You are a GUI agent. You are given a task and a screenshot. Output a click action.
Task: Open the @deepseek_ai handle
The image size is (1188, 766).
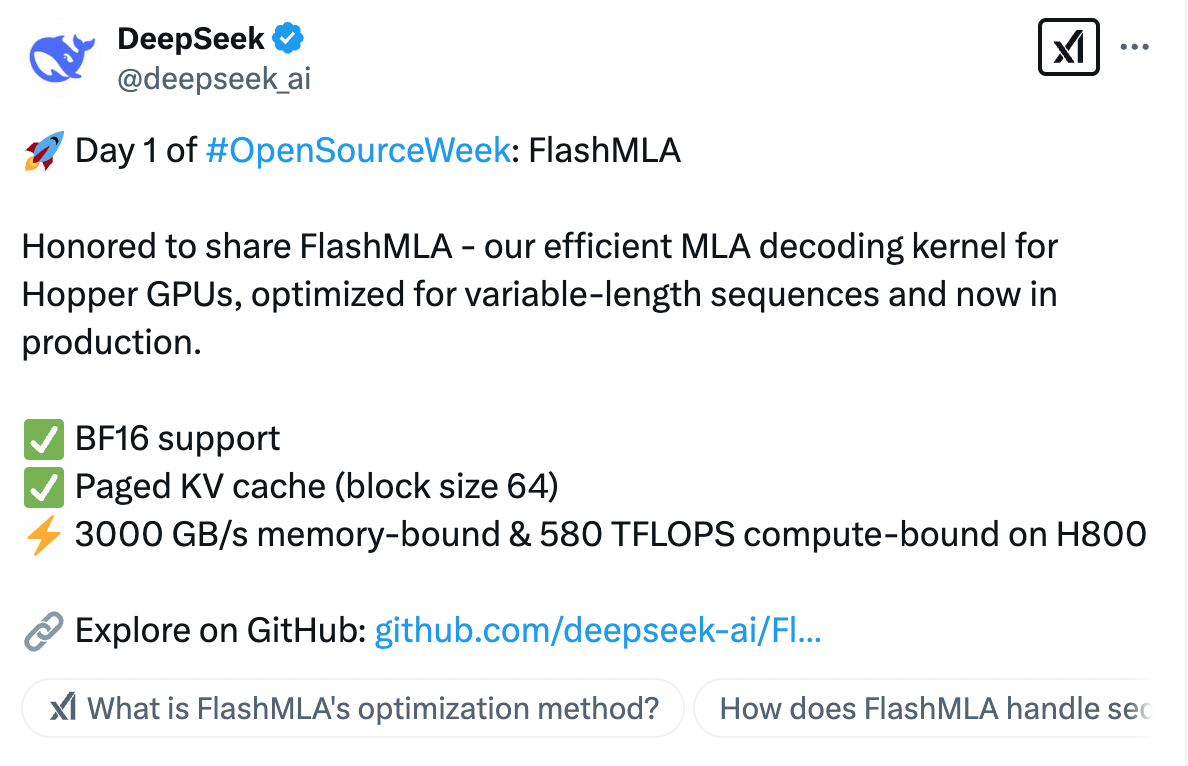[x=214, y=79]
